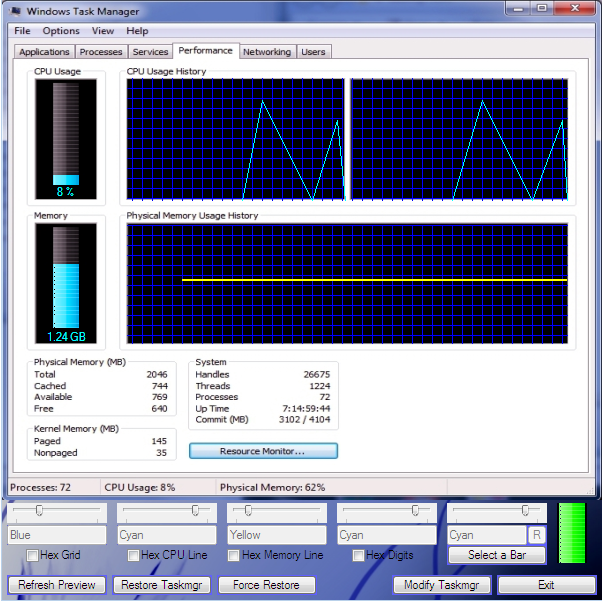Click the Cached memory value 744
Image resolution: width=602 pixels, height=601 pixels.
tap(160, 386)
